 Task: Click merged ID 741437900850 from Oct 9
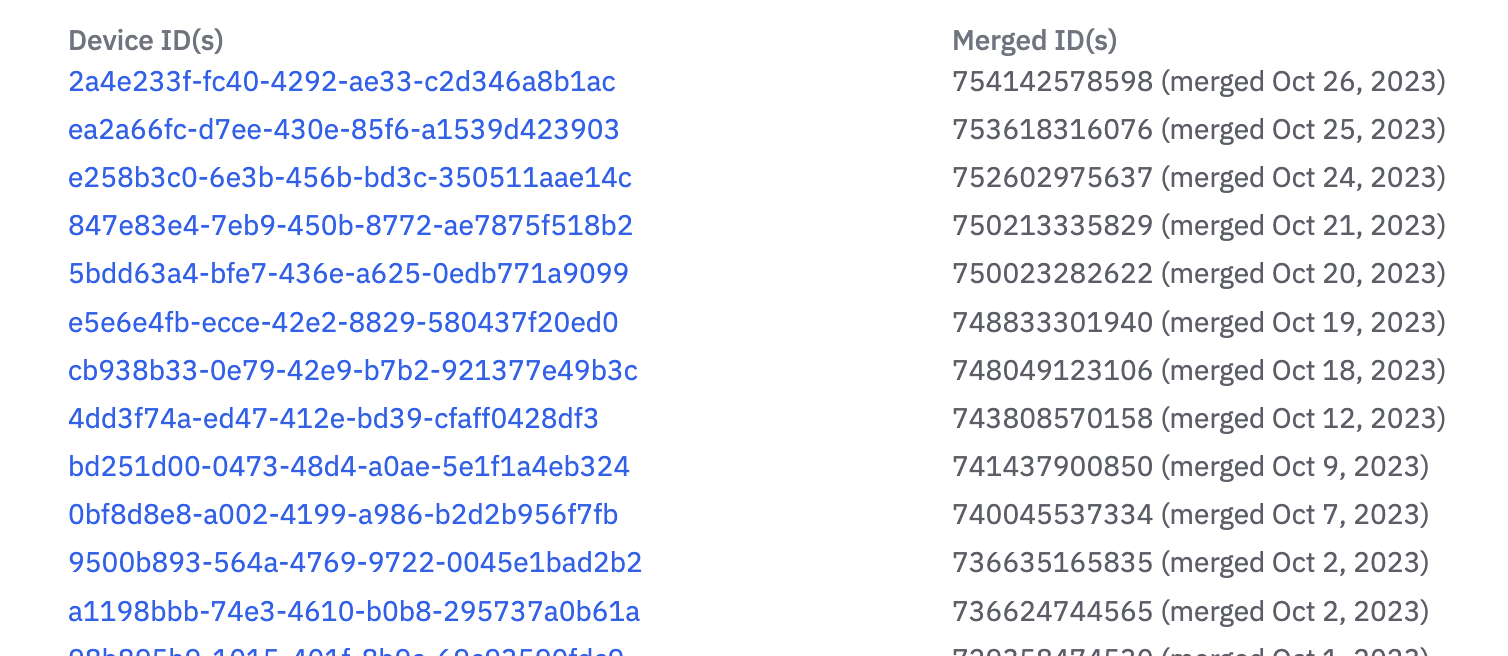1191,467
